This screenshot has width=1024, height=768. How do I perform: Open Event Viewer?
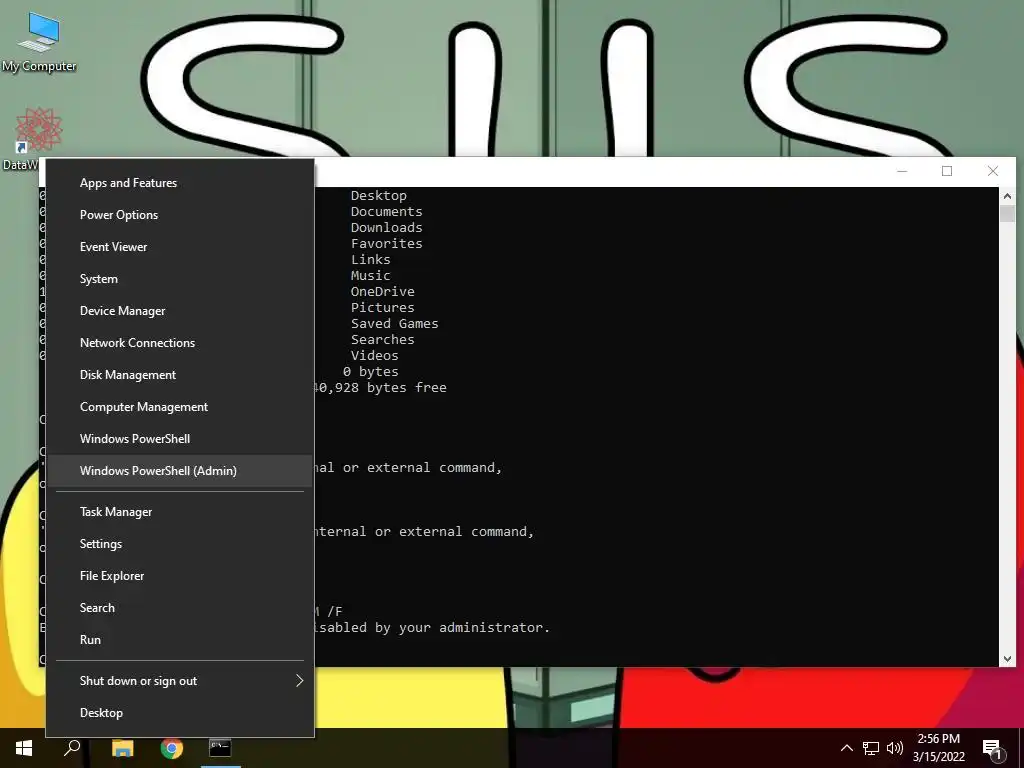click(x=180, y=247)
